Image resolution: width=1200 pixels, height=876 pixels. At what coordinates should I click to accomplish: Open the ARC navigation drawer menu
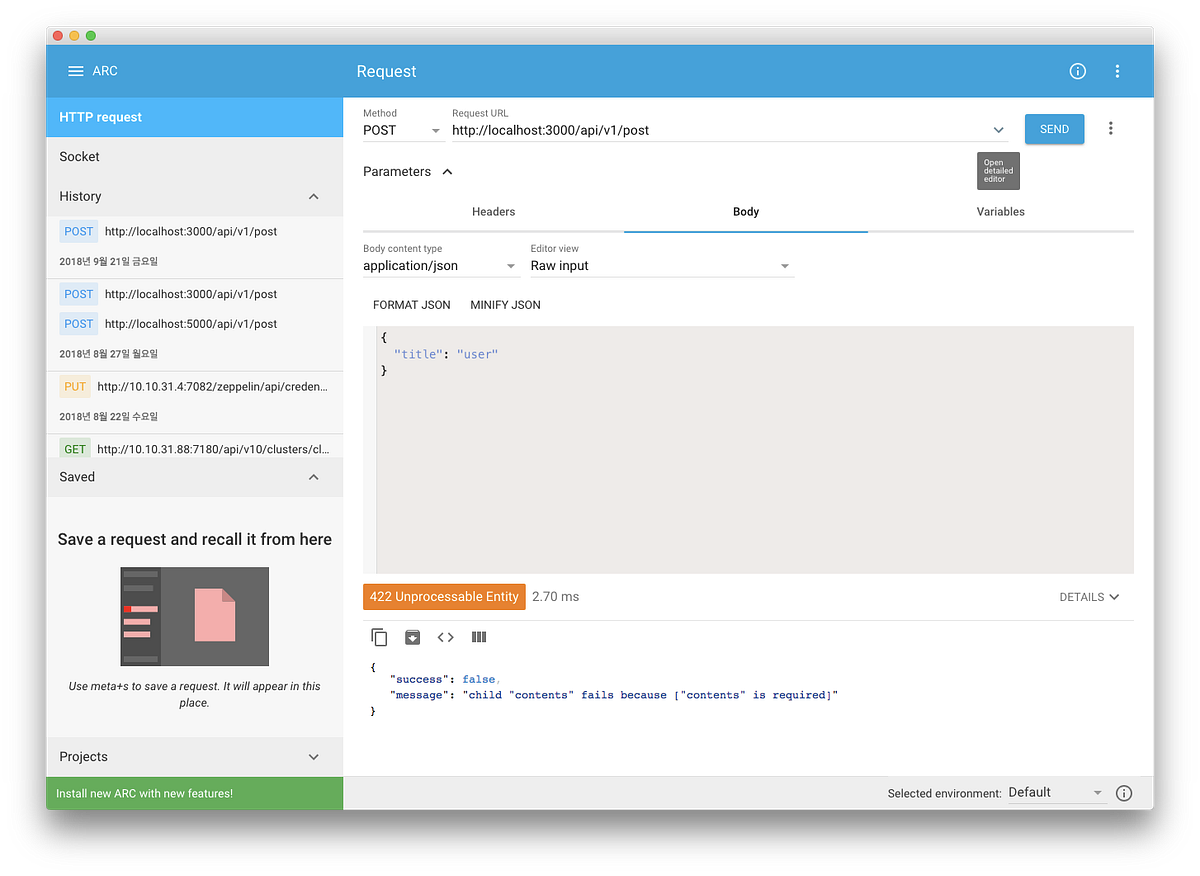pos(75,70)
